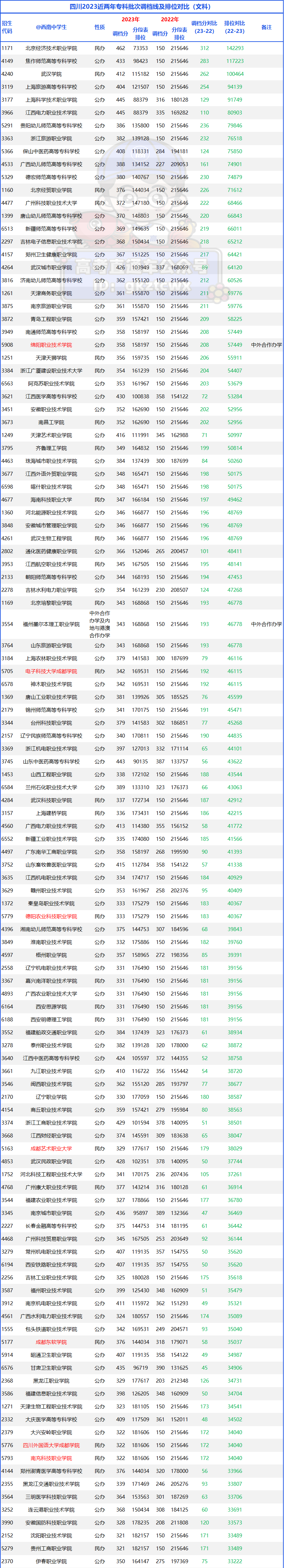Select school name '广州科技职业技术大学'
This screenshot has height=1568, width=284.
click(51, 203)
